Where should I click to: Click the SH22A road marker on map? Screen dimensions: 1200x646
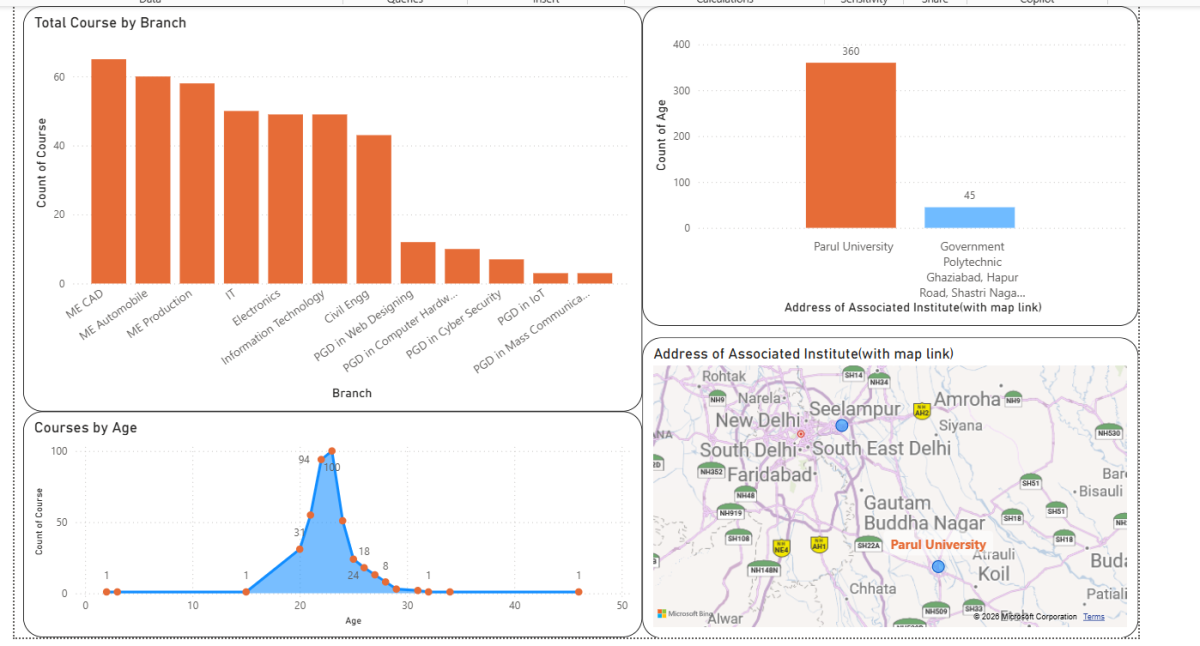pos(869,545)
